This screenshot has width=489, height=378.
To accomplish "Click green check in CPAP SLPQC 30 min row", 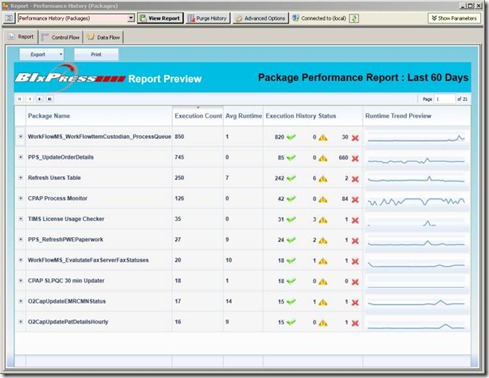I will [x=291, y=281].
